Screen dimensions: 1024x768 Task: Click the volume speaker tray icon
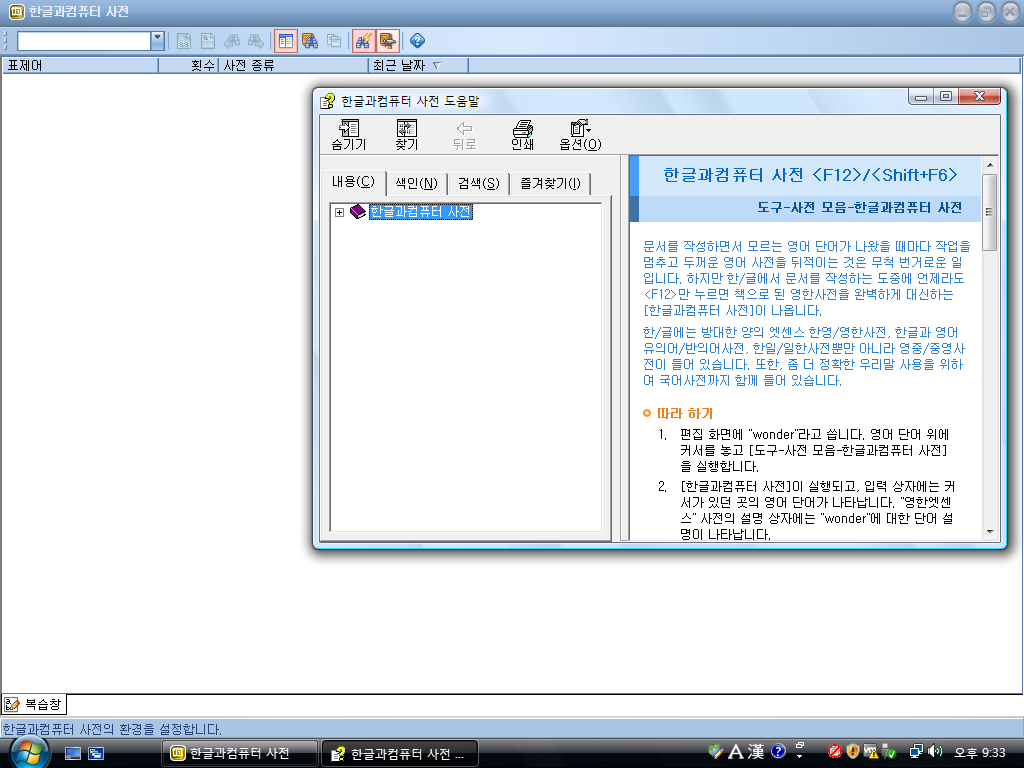(935, 751)
